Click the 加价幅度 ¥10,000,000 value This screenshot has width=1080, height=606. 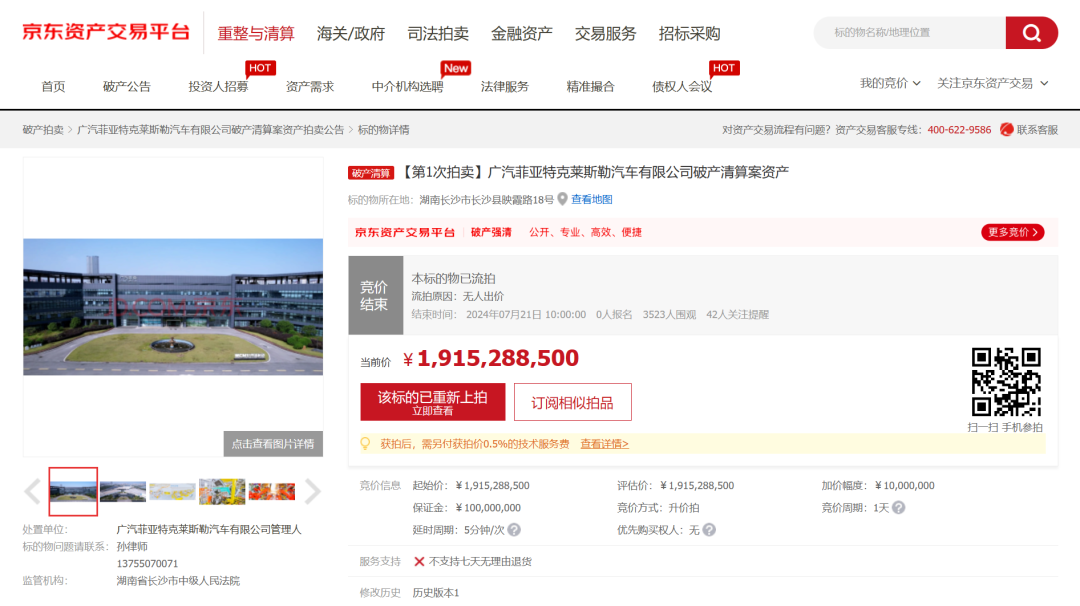[904, 485]
